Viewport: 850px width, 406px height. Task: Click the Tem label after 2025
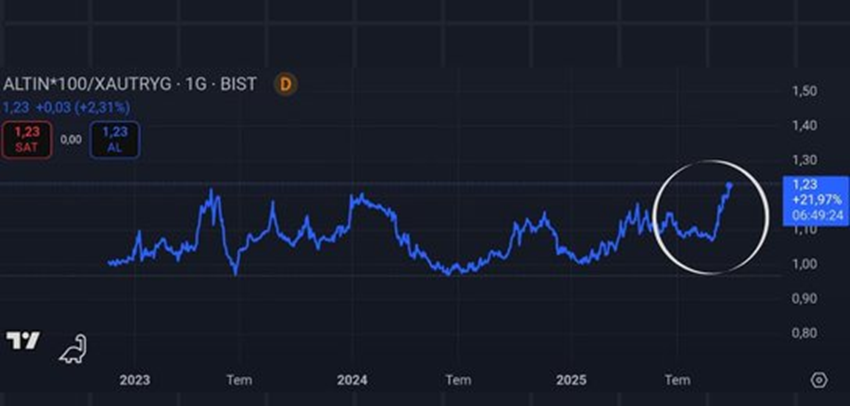[678, 380]
